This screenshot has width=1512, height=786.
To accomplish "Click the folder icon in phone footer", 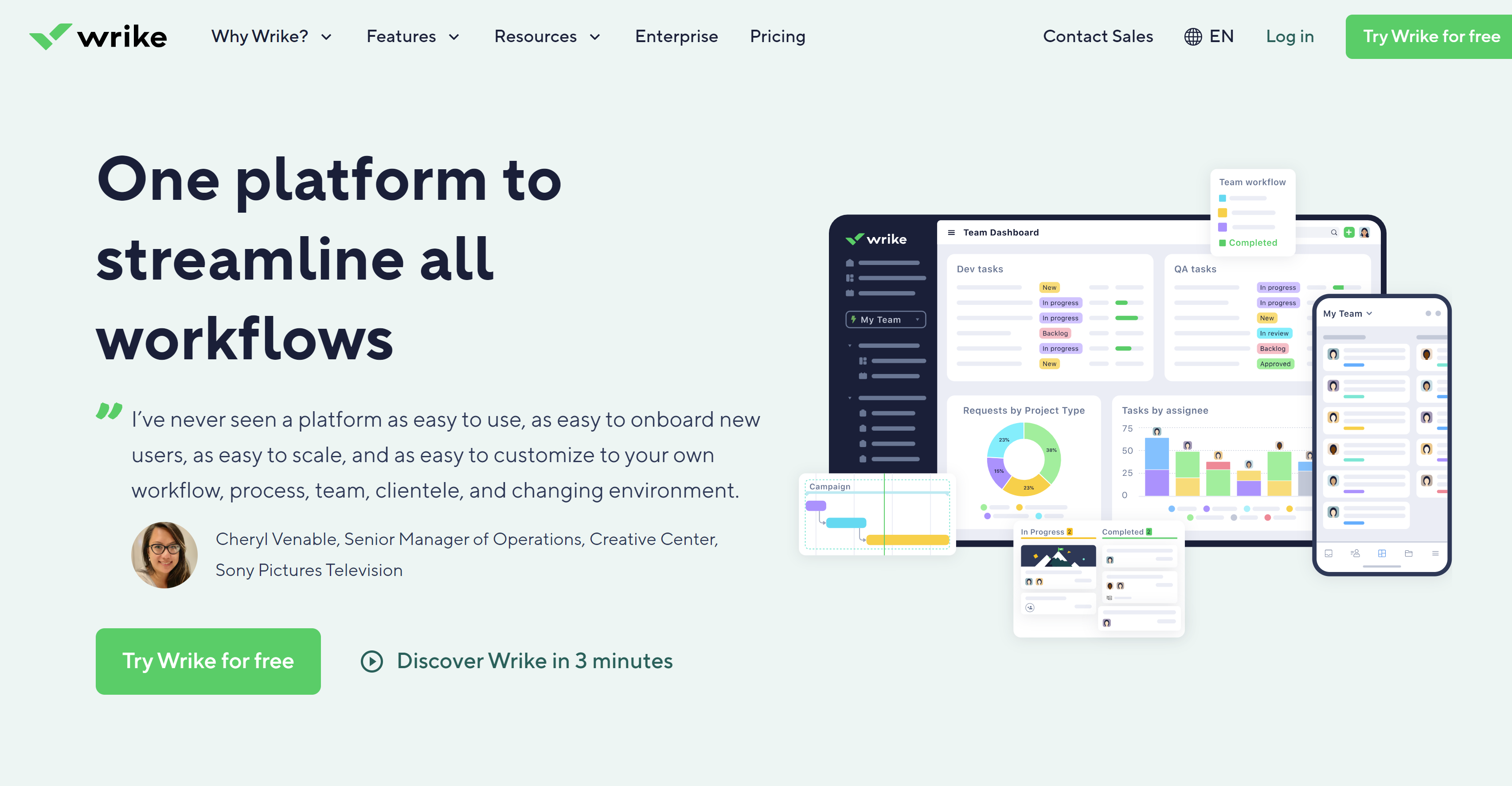I will pyautogui.click(x=1408, y=553).
